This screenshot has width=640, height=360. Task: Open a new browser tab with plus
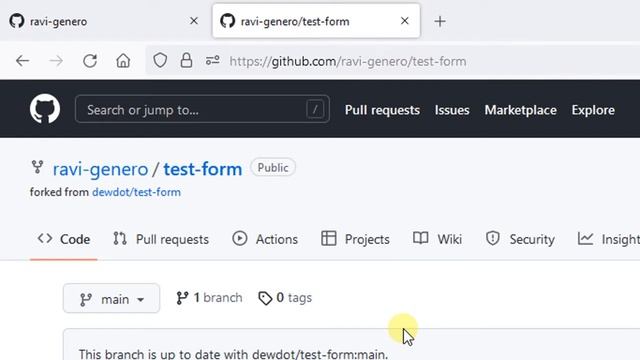coord(440,21)
